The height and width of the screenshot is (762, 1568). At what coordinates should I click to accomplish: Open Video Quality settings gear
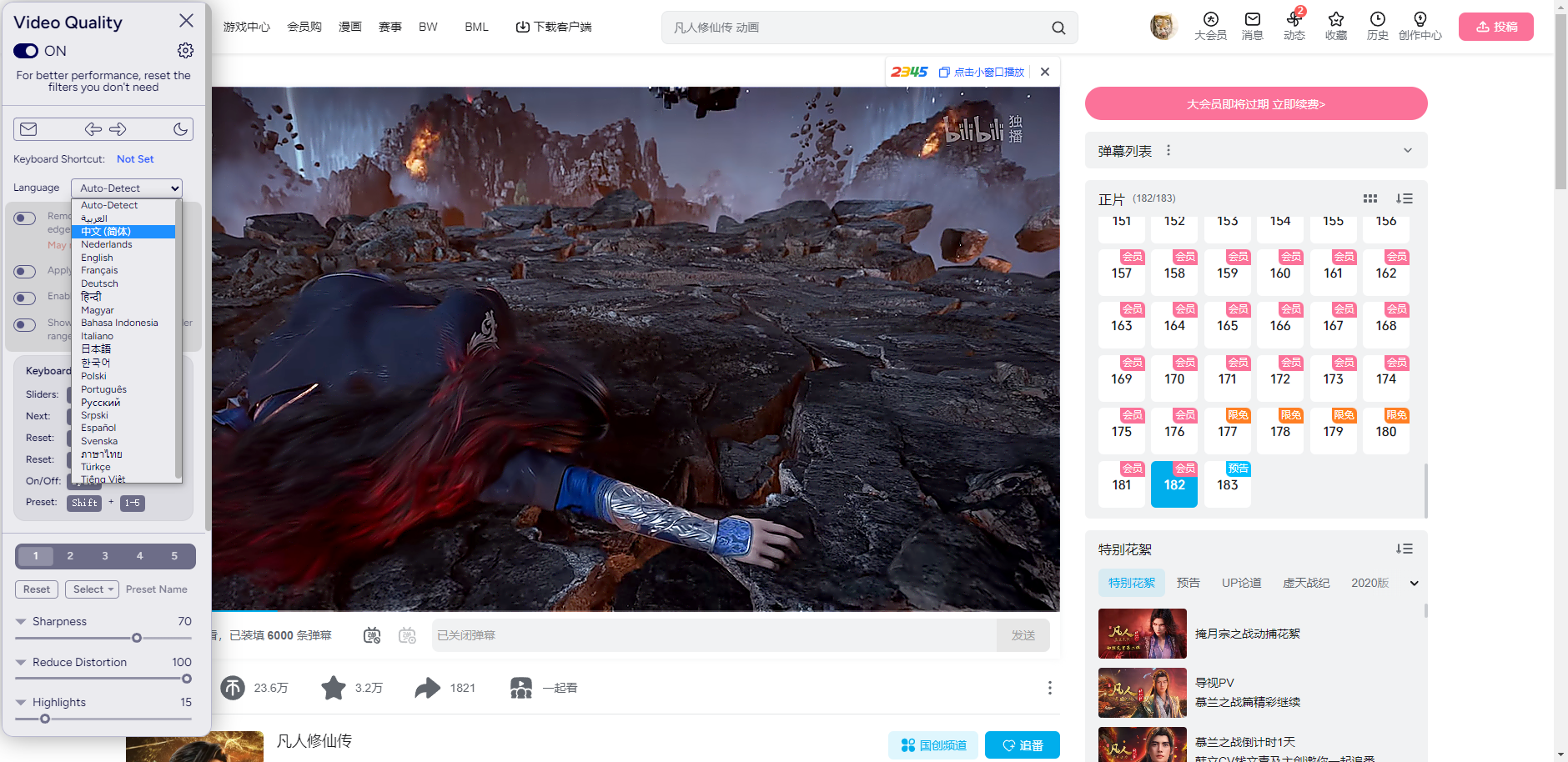185,51
